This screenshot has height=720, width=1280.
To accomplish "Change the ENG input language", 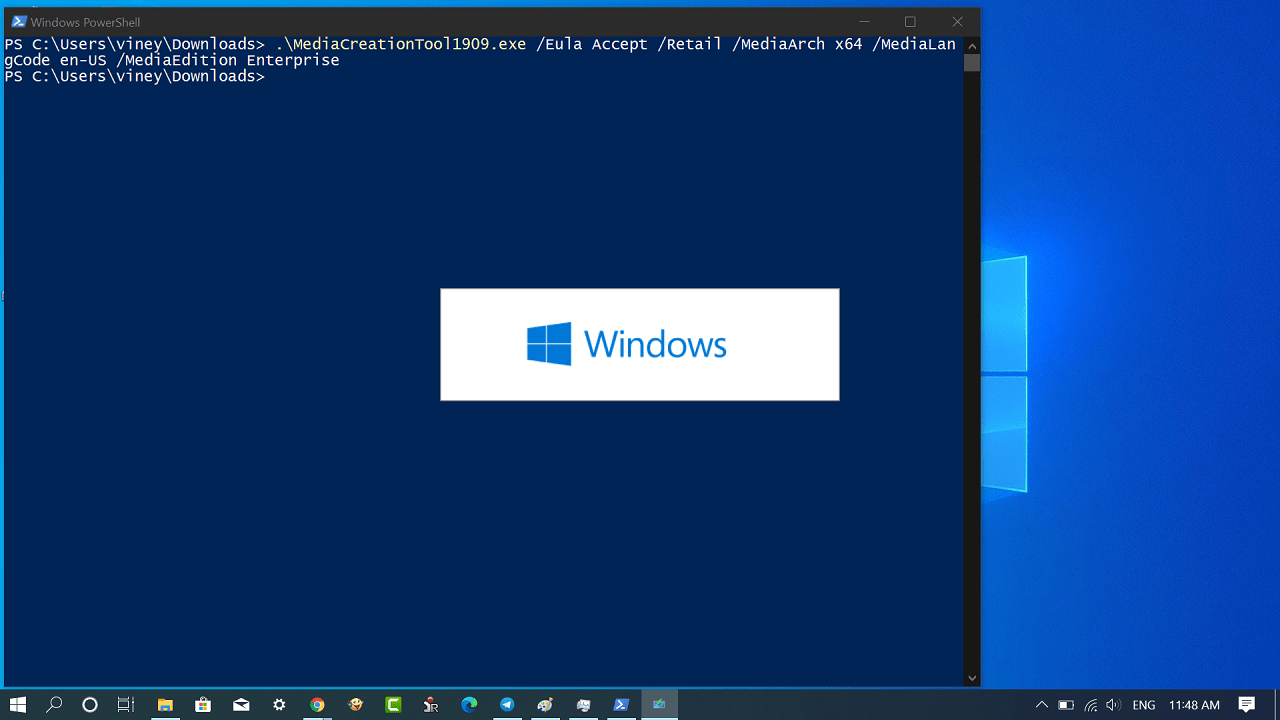I will coord(1144,705).
